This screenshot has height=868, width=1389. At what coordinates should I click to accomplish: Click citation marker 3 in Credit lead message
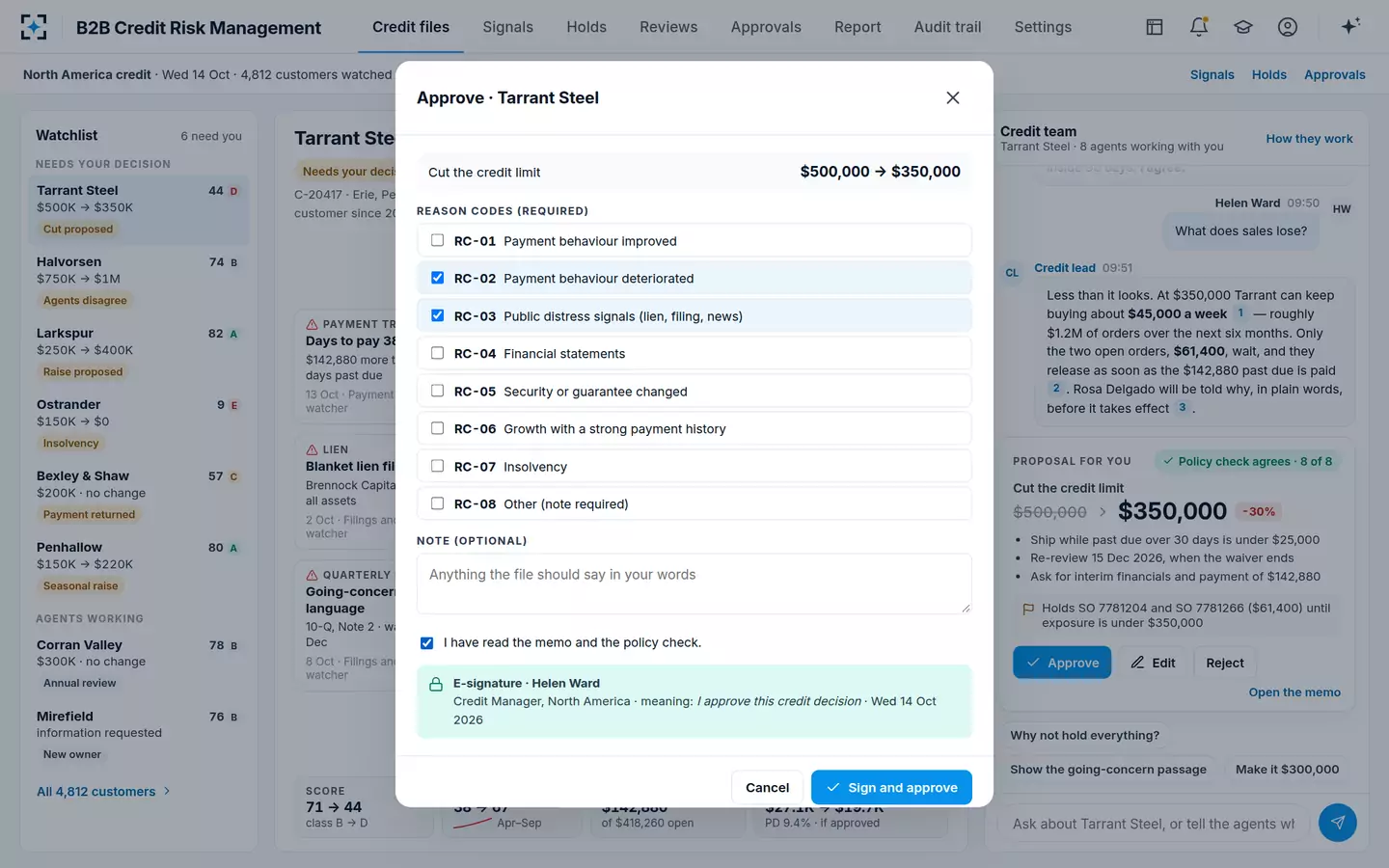coord(1183,408)
